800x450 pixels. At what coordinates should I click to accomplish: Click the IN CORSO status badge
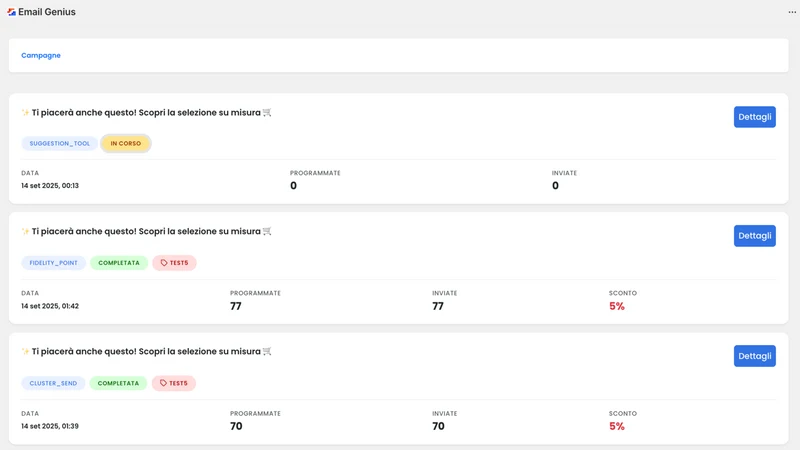[x=126, y=143]
